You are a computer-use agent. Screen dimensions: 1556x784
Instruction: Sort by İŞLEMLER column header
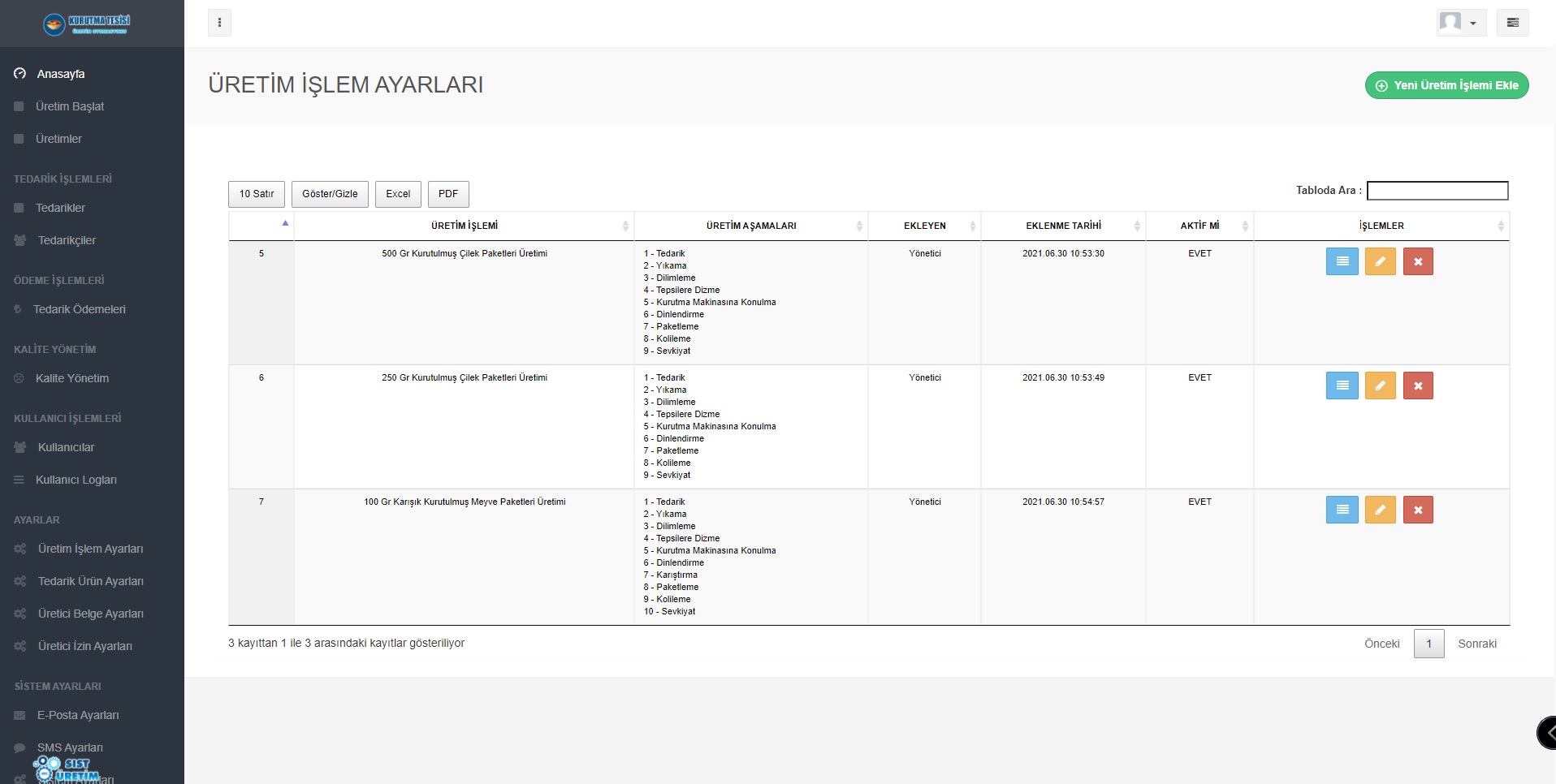[x=1381, y=226]
